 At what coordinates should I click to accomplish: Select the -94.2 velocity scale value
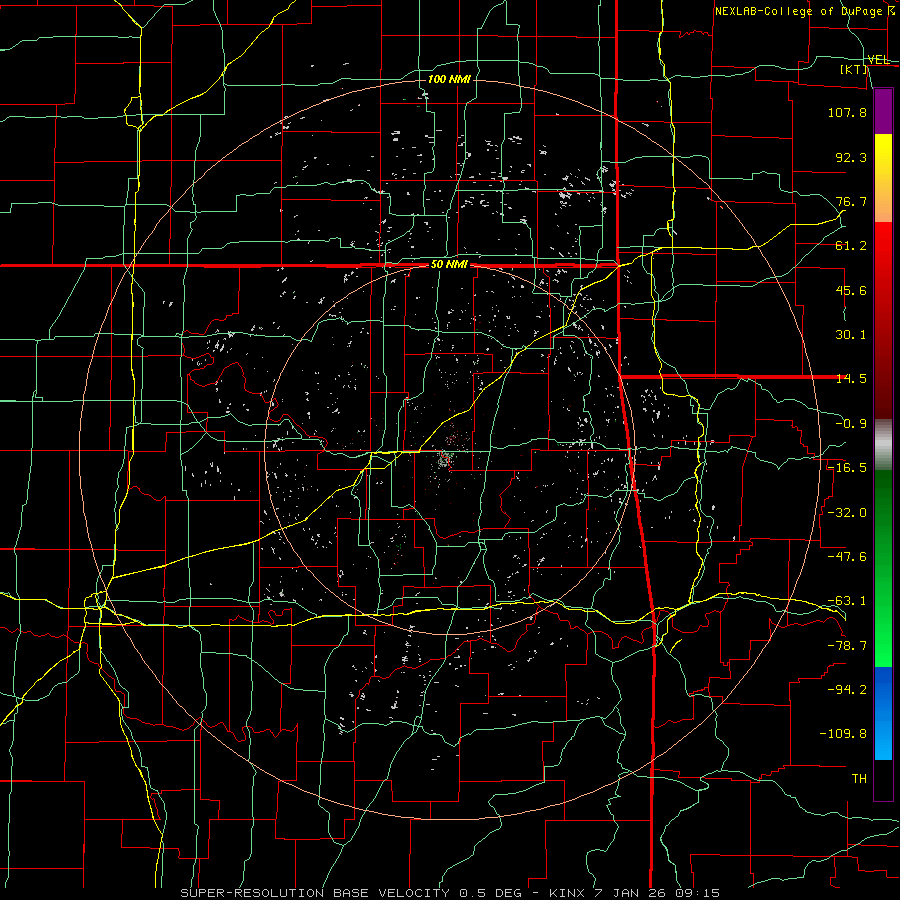pos(847,689)
